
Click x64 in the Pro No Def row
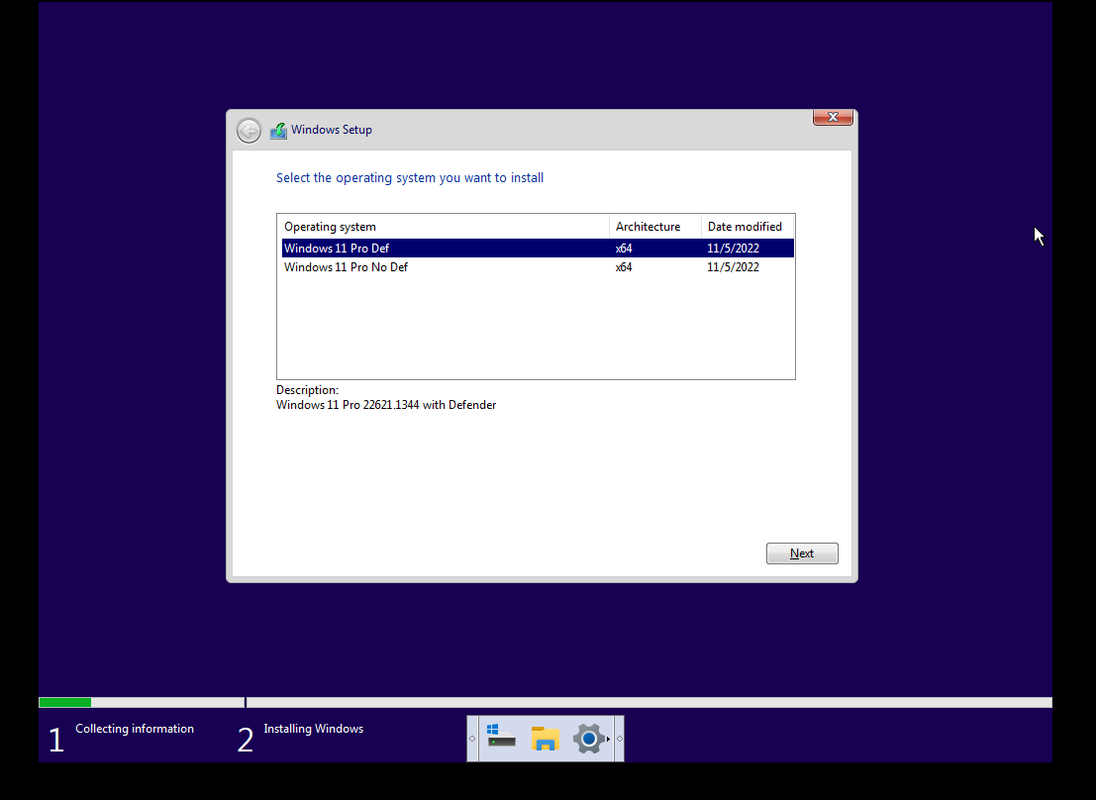(623, 267)
